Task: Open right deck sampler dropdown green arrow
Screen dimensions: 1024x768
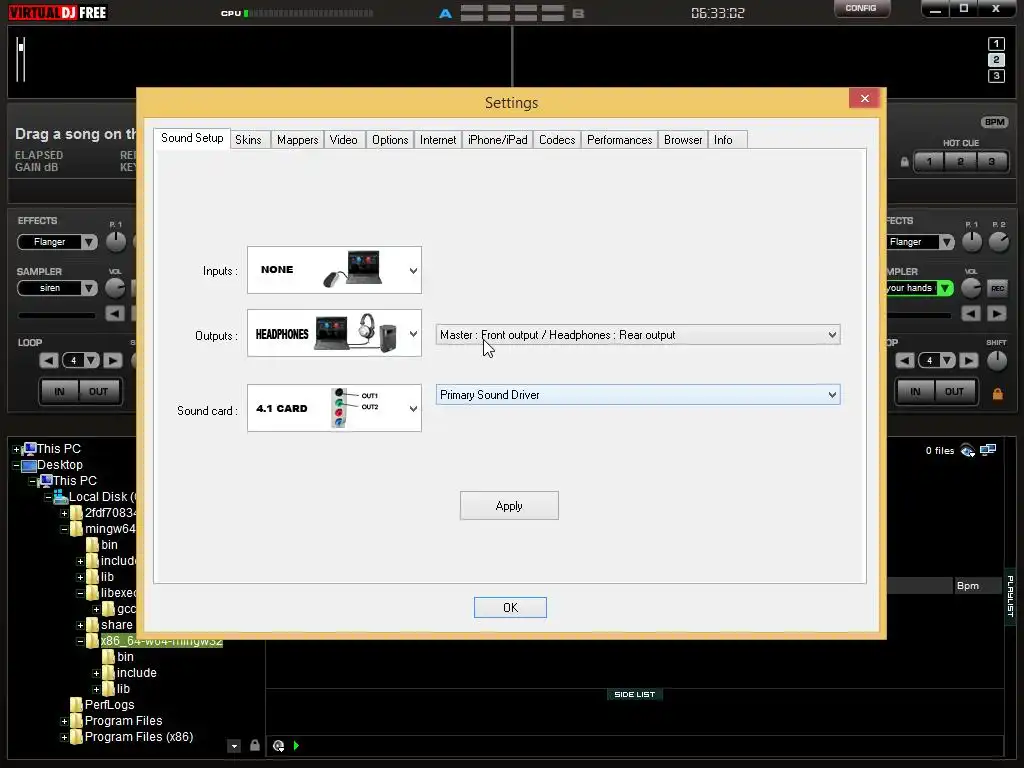Action: 945,288
